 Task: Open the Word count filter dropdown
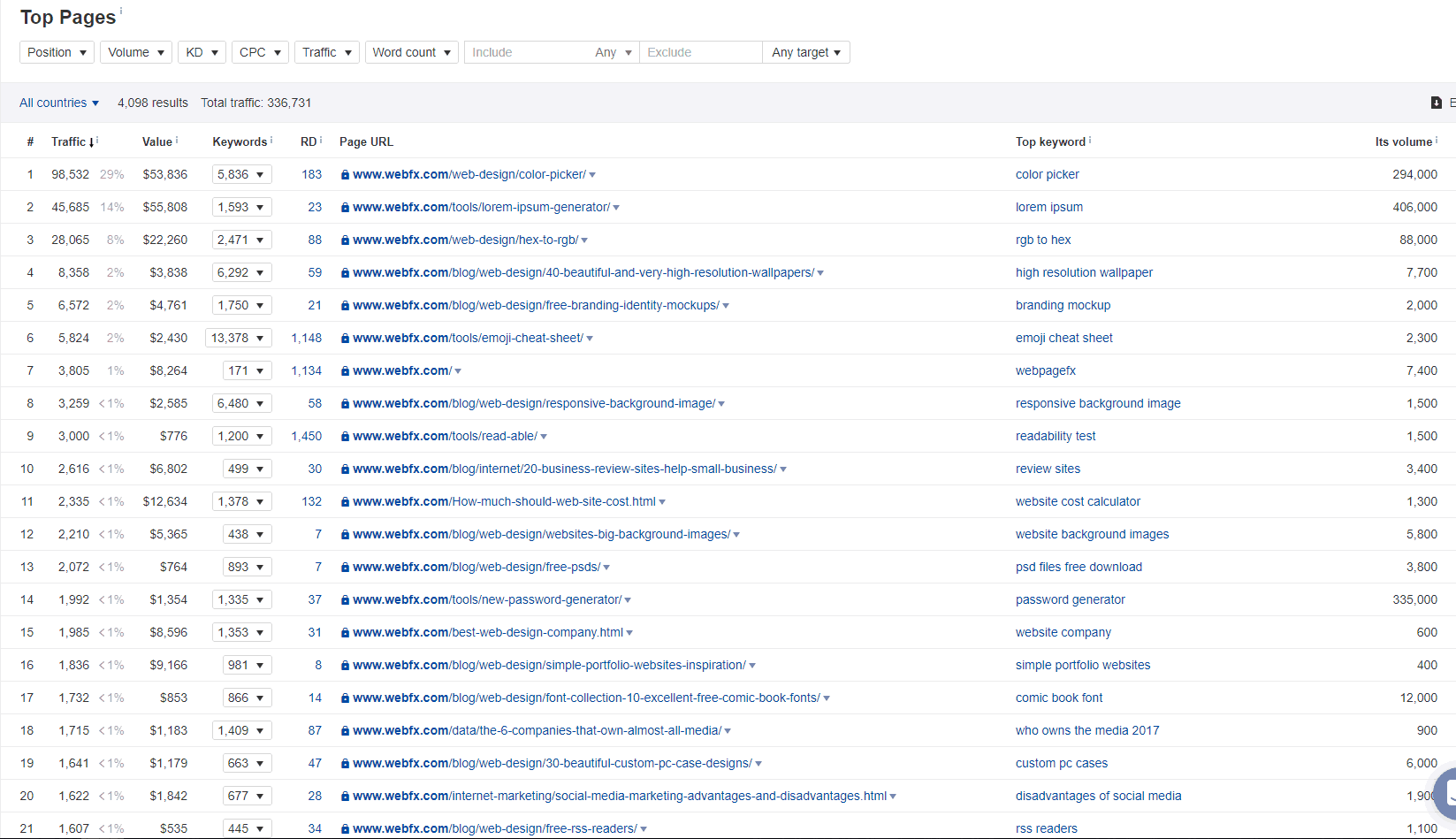click(x=411, y=51)
